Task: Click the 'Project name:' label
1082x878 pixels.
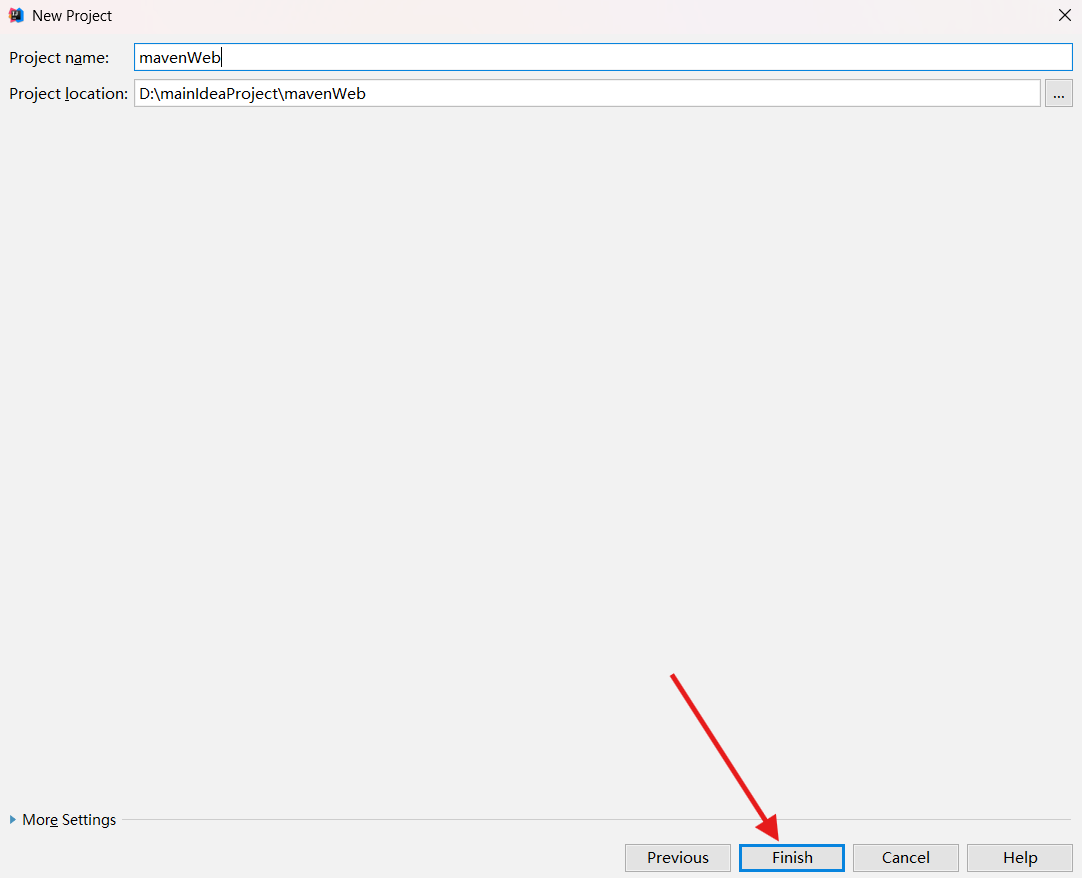Action: 59,58
